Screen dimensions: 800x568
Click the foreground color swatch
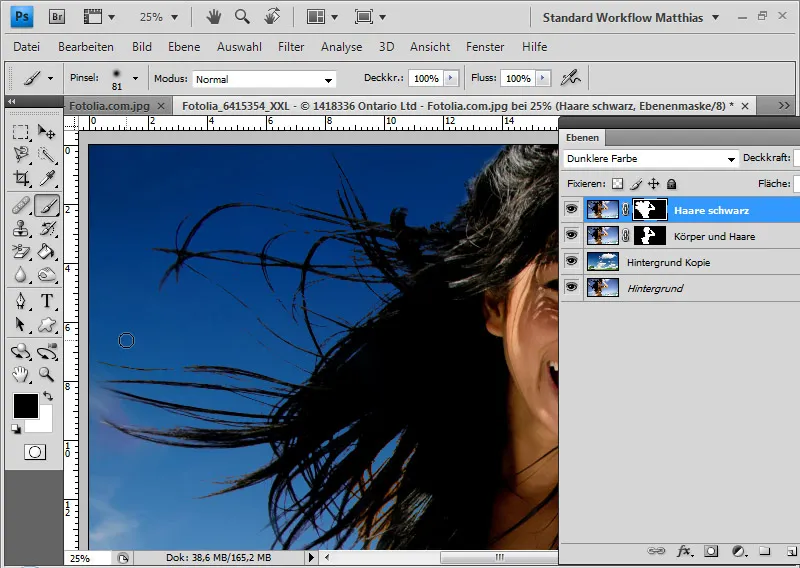coord(26,406)
